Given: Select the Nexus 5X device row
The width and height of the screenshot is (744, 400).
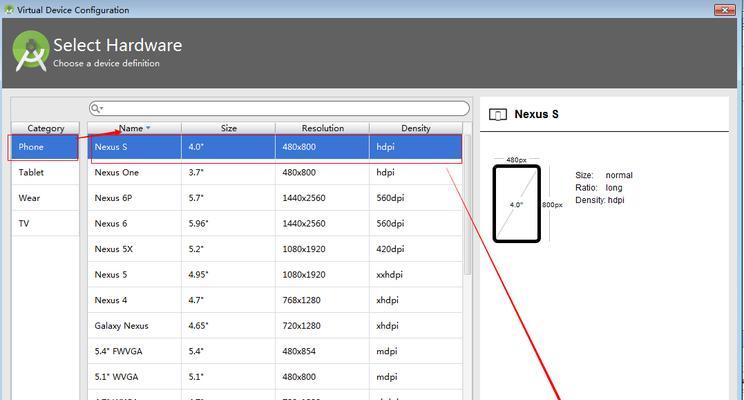Looking at the screenshot, I should click(275, 249).
